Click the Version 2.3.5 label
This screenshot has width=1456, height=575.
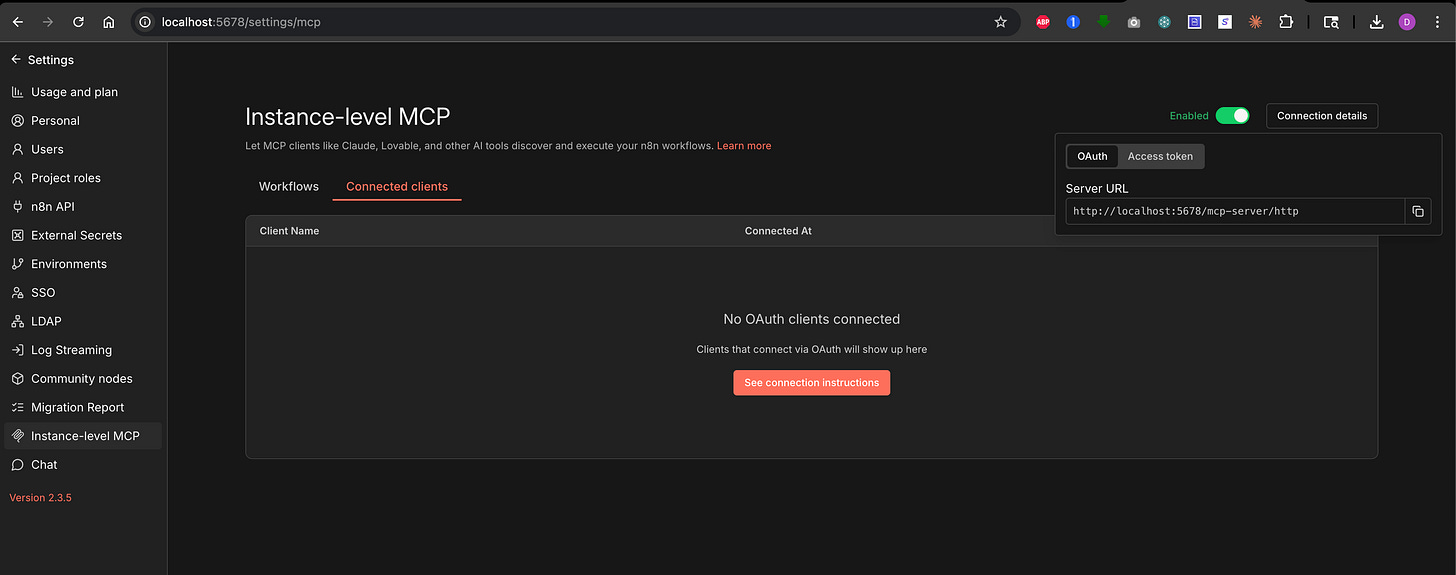(40, 498)
